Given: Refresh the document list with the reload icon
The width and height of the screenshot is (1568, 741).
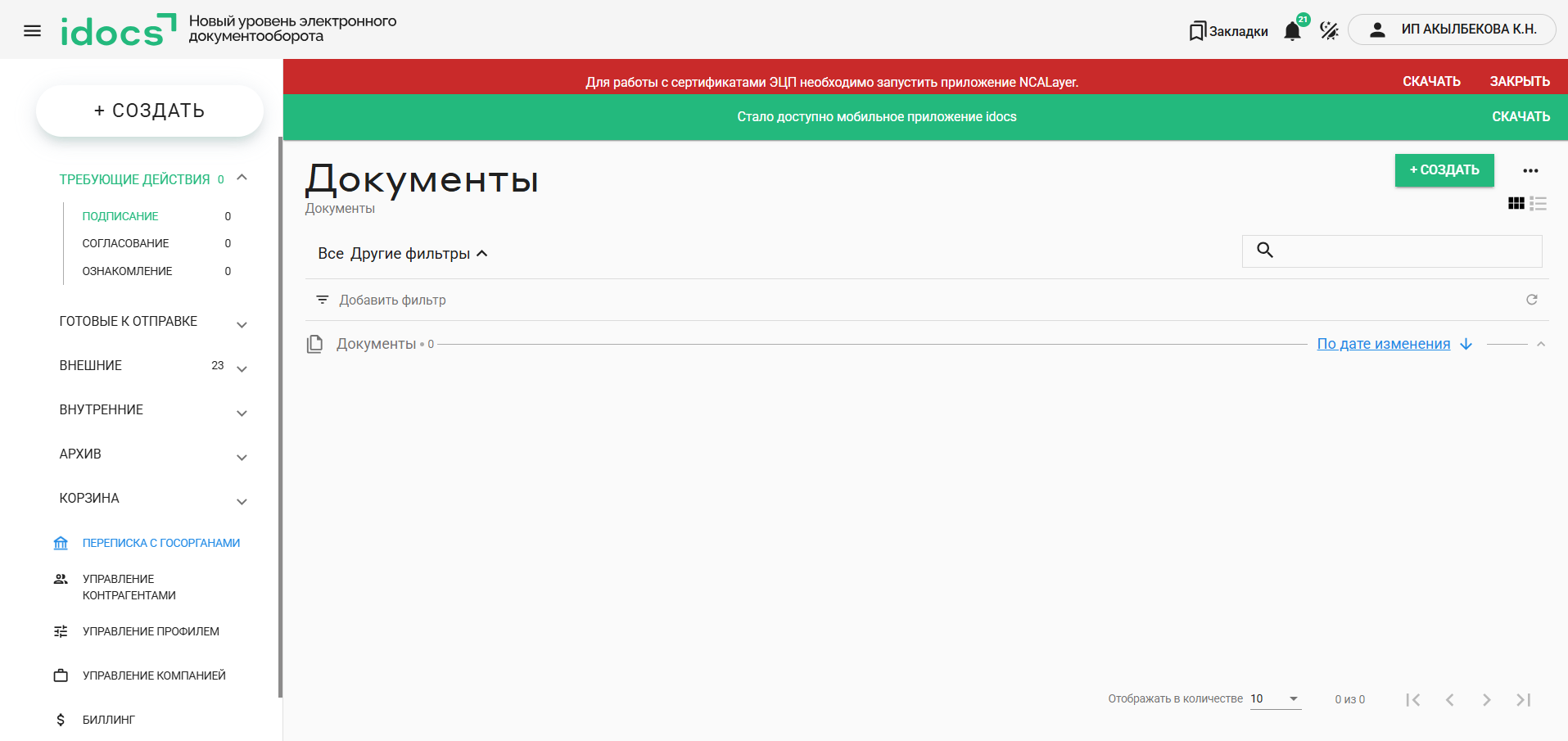Looking at the screenshot, I should (1531, 300).
